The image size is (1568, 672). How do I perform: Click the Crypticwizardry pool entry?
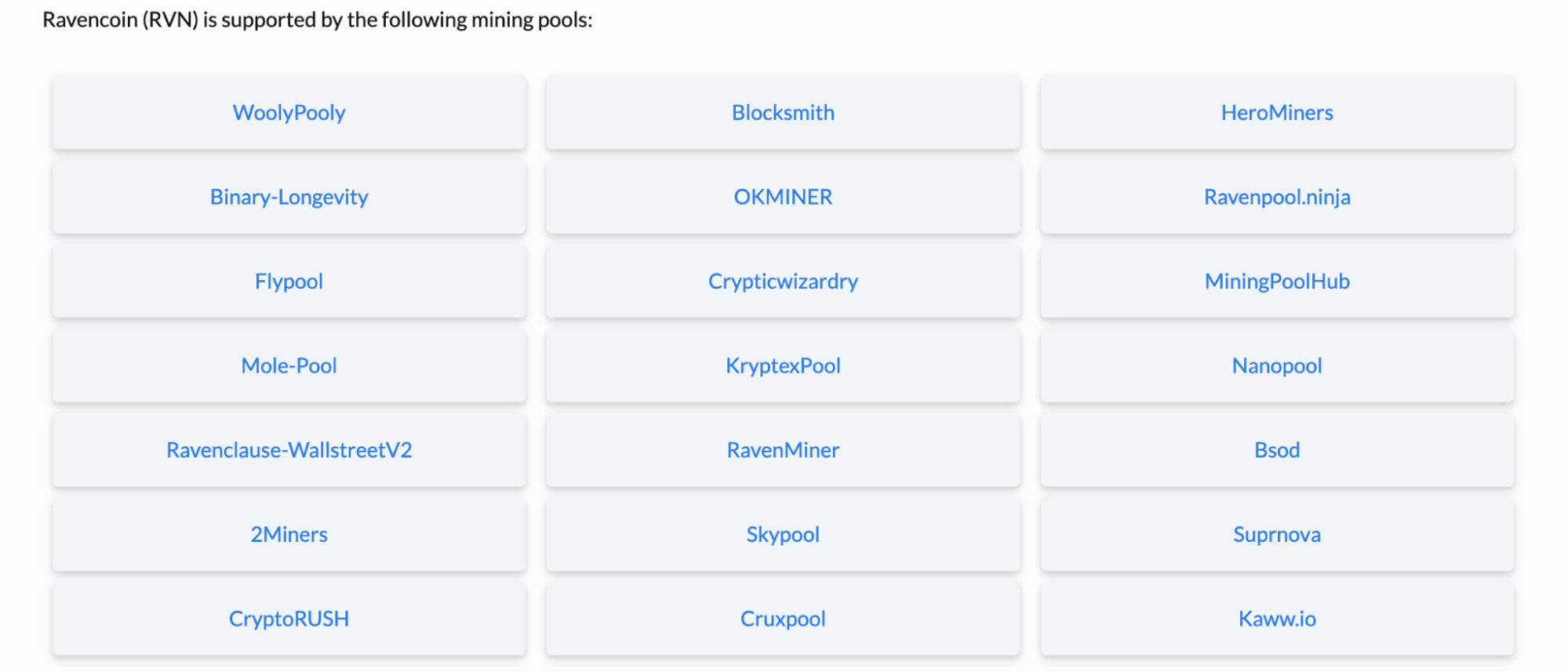[x=783, y=282]
